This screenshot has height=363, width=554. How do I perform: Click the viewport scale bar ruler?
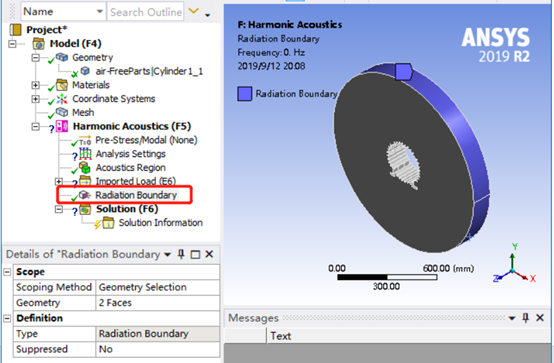387,277
